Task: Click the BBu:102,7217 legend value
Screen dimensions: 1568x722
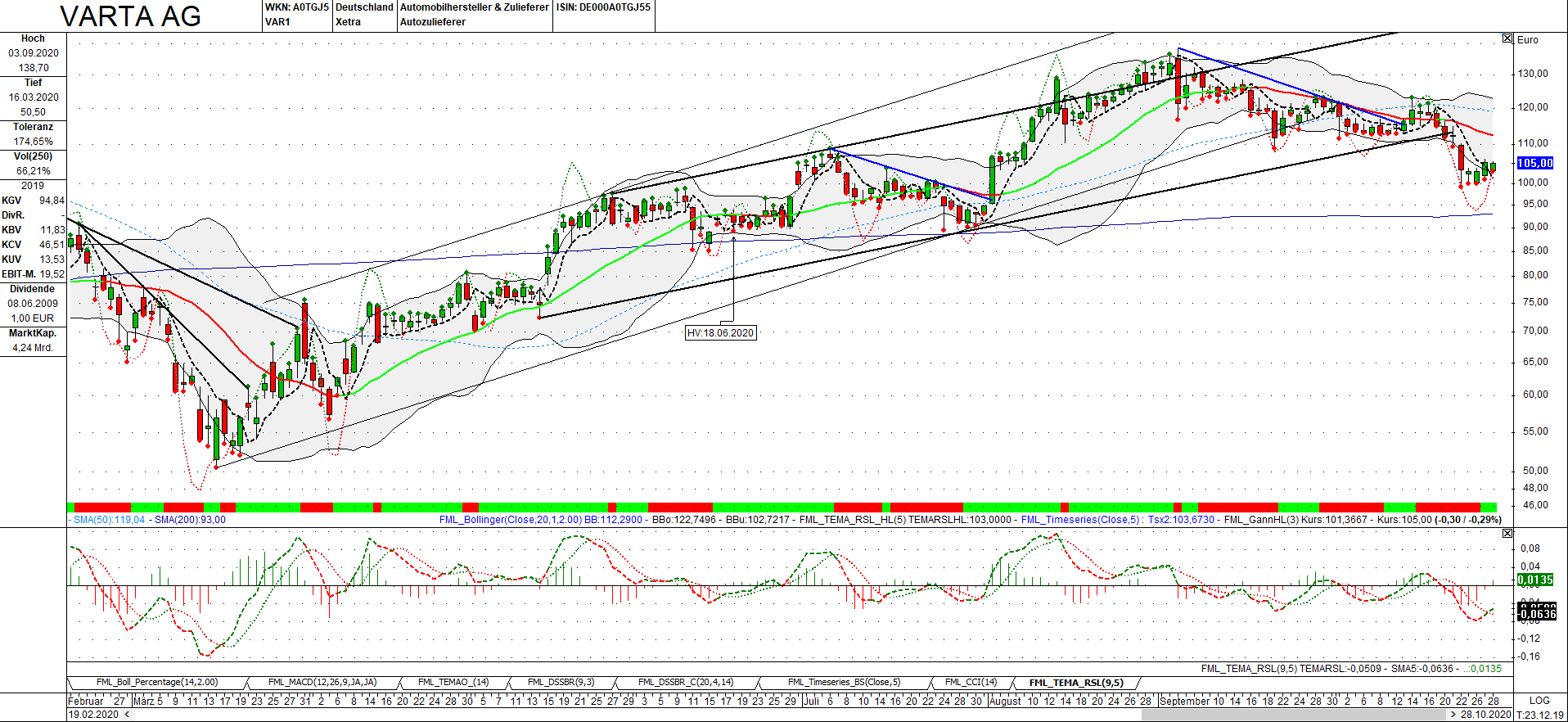Action: pyautogui.click(x=758, y=520)
